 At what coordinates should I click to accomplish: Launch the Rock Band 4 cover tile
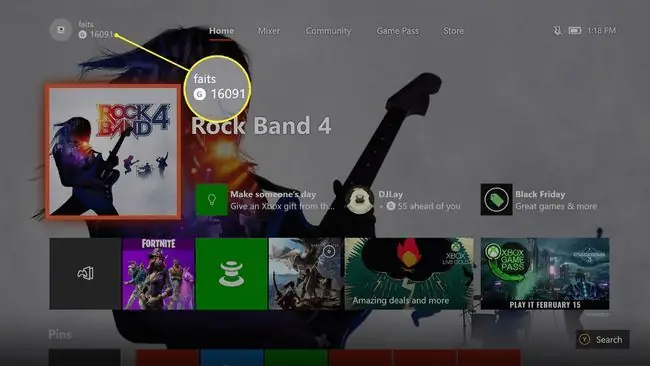(113, 152)
